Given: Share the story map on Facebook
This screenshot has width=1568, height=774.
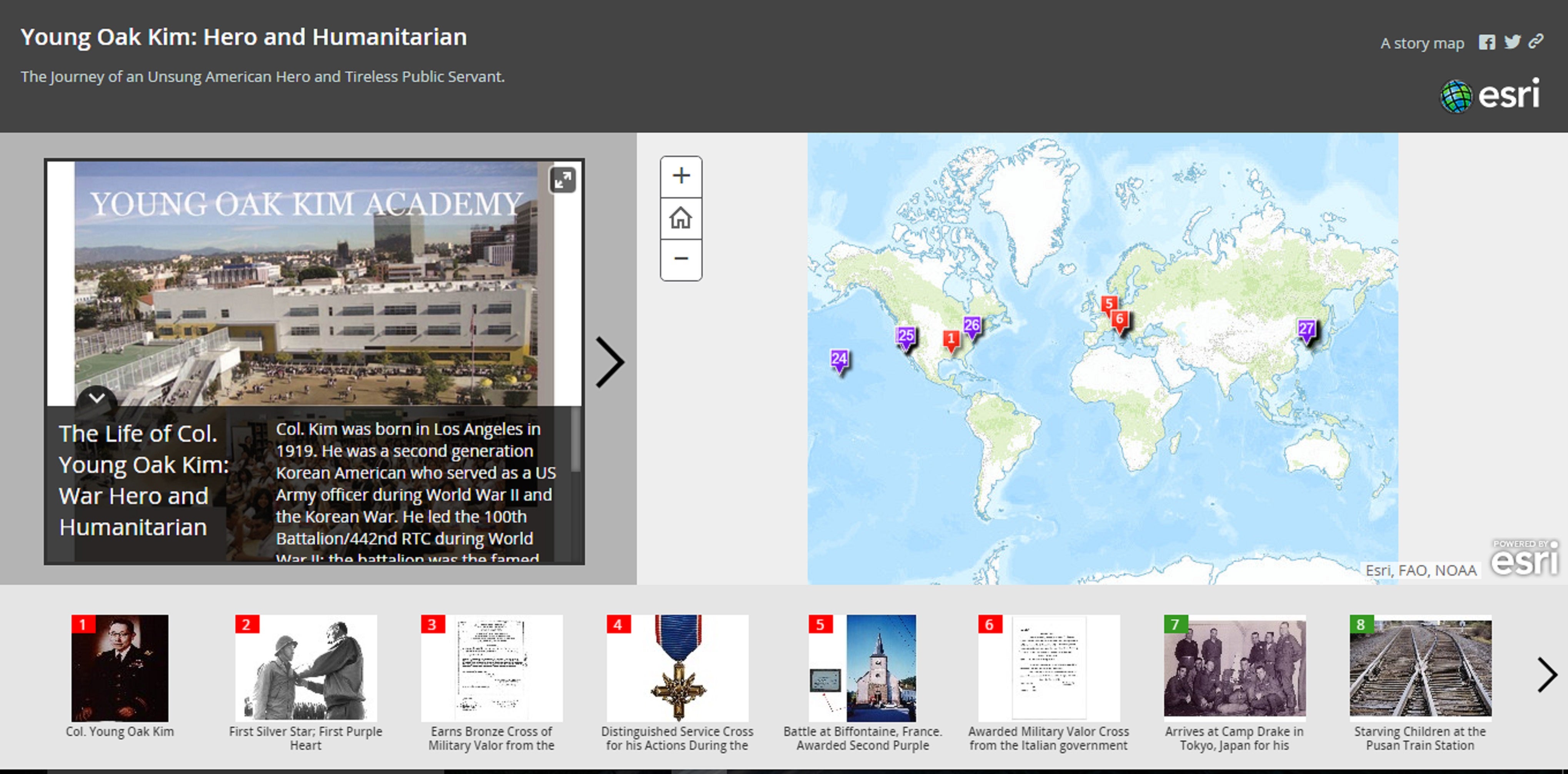Looking at the screenshot, I should click(1488, 42).
